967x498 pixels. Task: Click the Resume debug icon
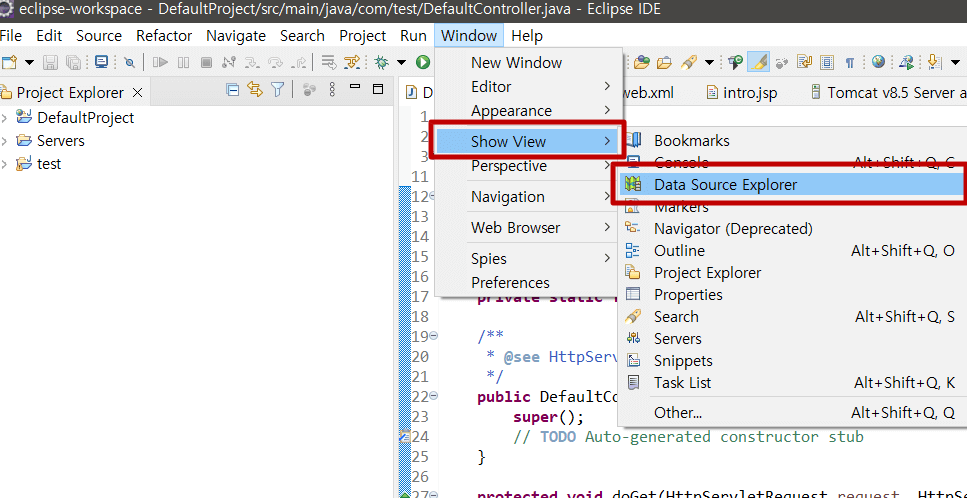[x=160, y=62]
